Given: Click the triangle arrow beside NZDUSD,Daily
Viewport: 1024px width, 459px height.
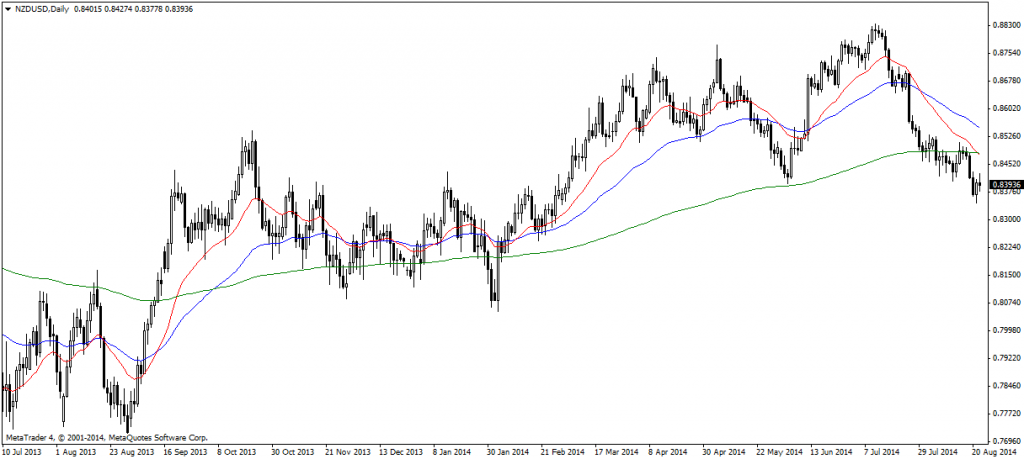Looking at the screenshot, I should pyautogui.click(x=8, y=8).
